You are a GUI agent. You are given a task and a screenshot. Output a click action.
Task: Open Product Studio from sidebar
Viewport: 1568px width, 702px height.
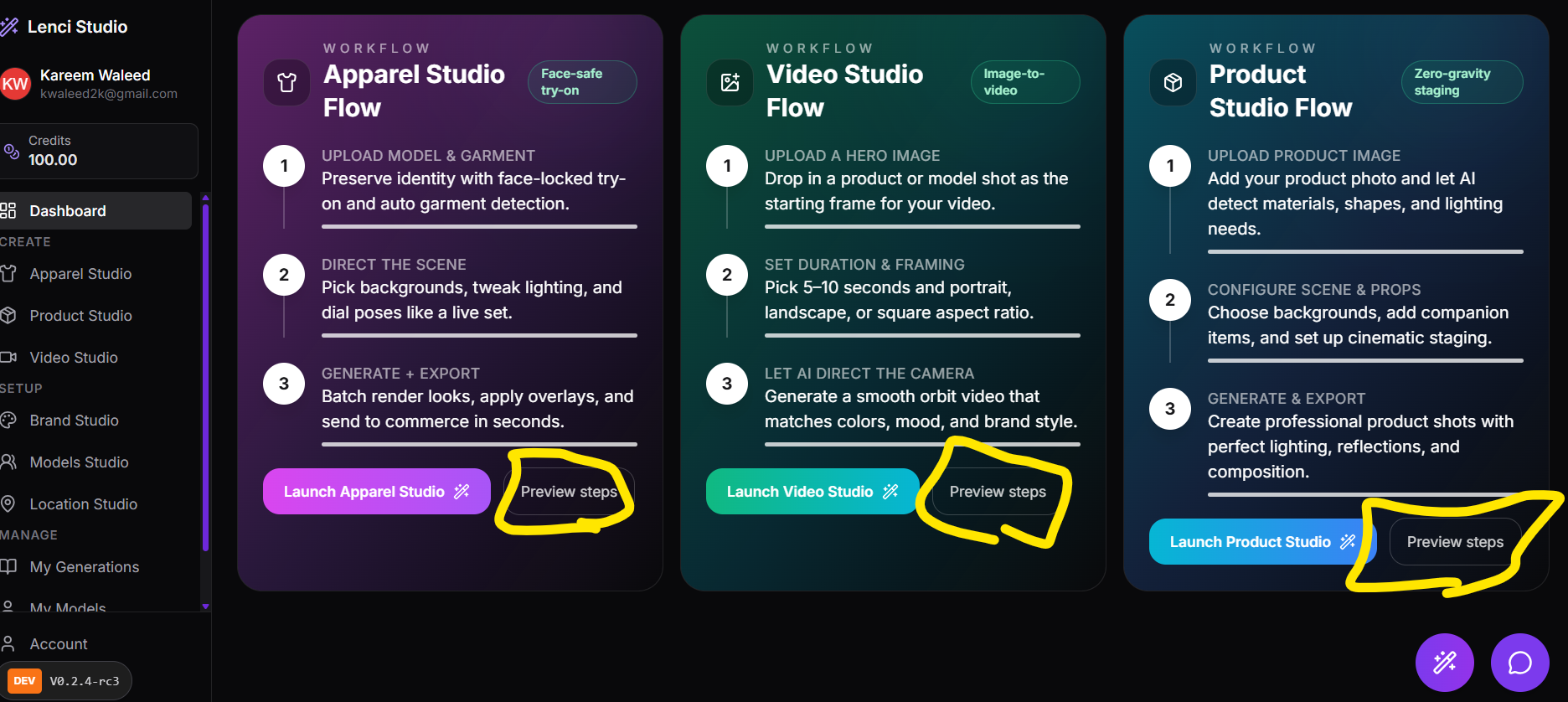(80, 316)
